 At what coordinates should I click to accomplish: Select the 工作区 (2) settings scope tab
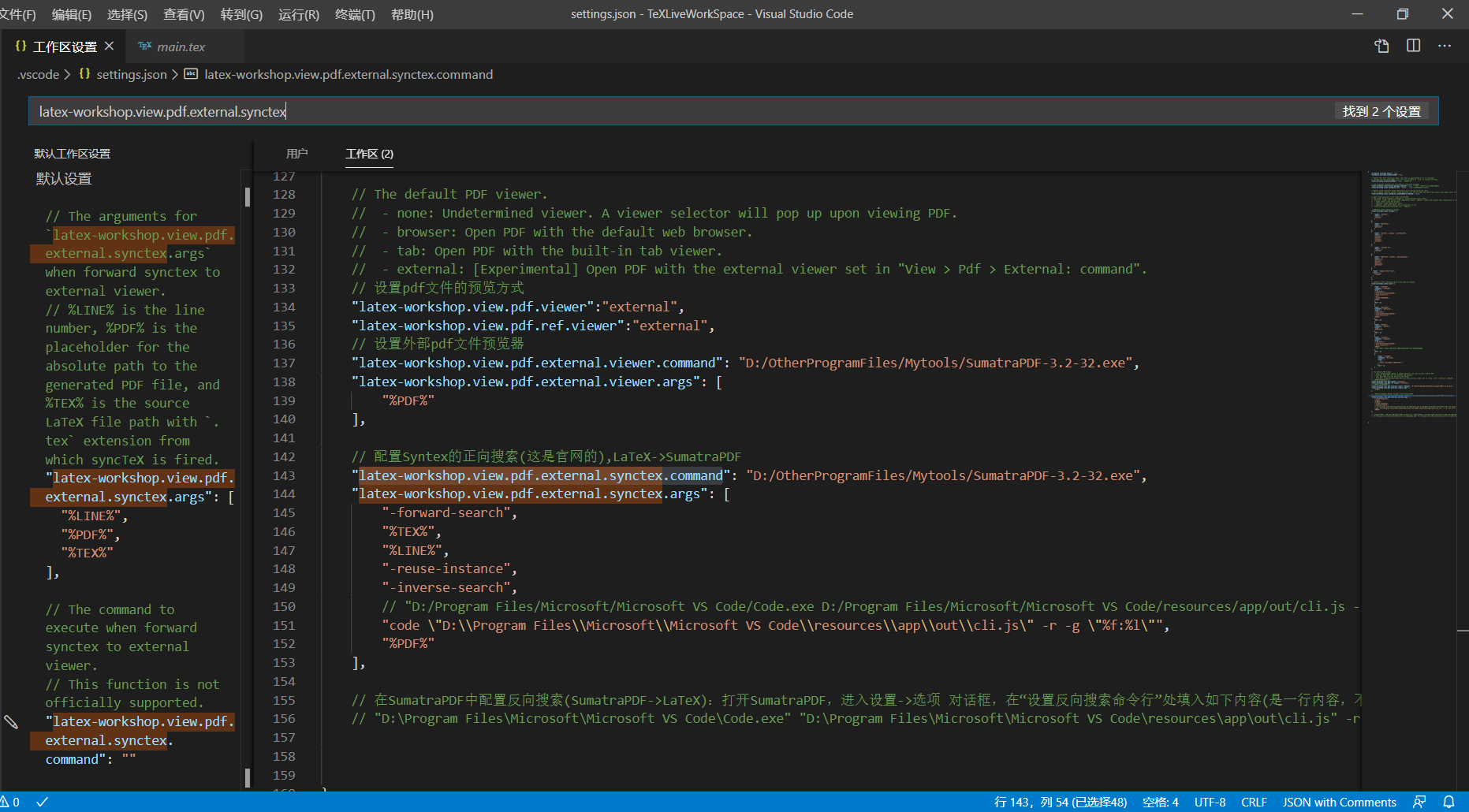(367, 154)
